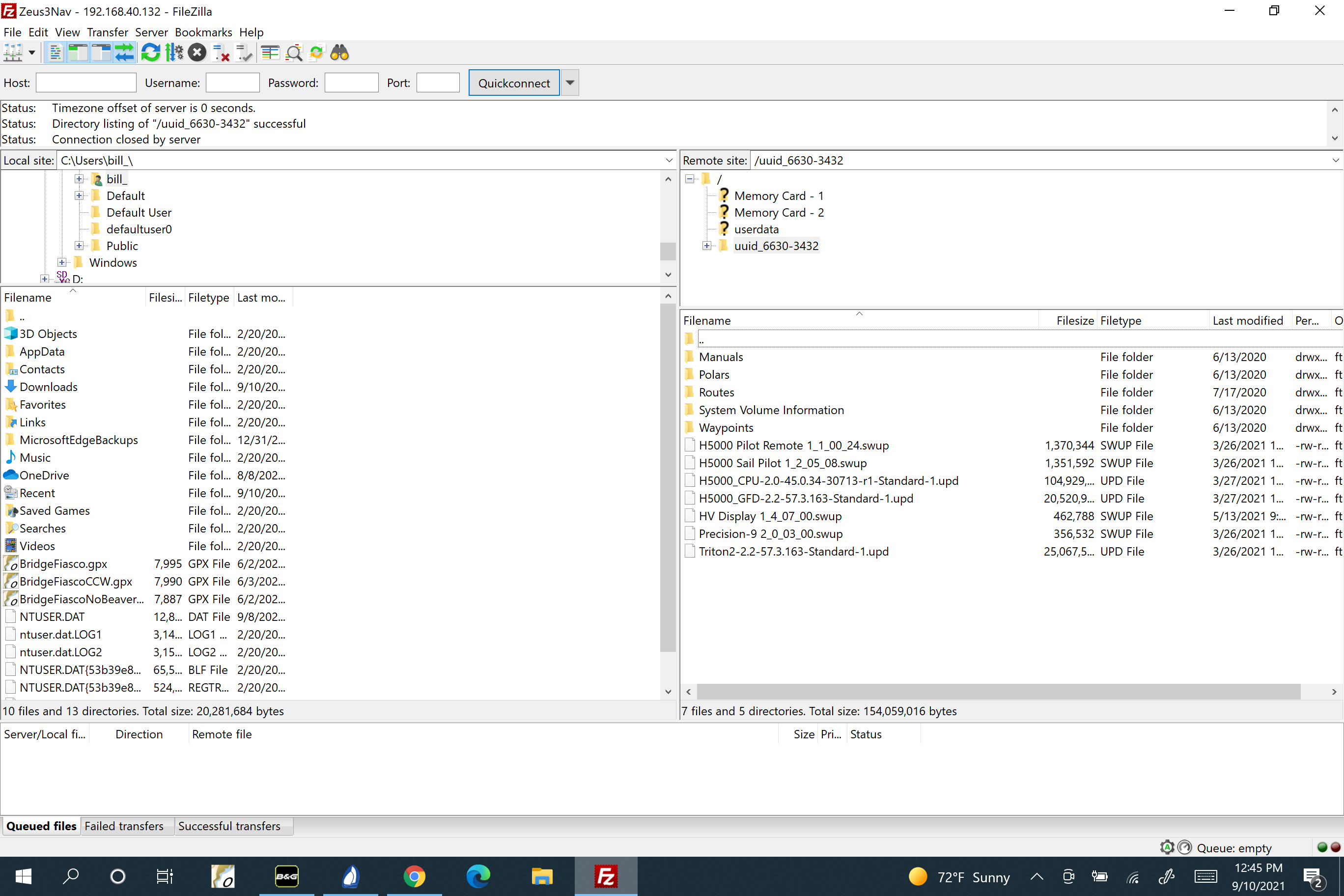Click the Quickconnect button
This screenshot has height=896, width=1344.
pos(514,83)
